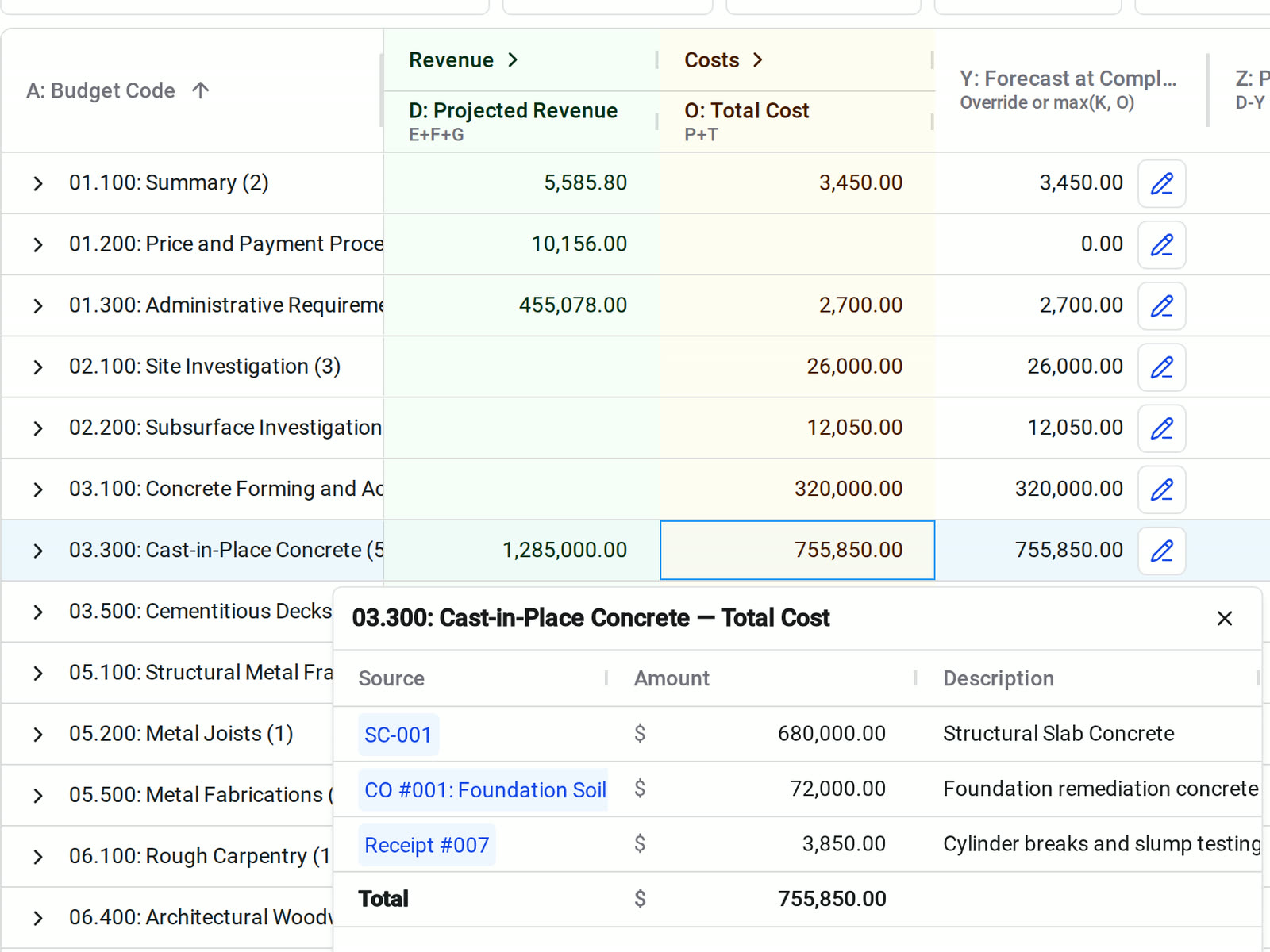Edit forecast for 03.100 Concrete Forming row
1270x952 pixels.
[x=1162, y=489]
